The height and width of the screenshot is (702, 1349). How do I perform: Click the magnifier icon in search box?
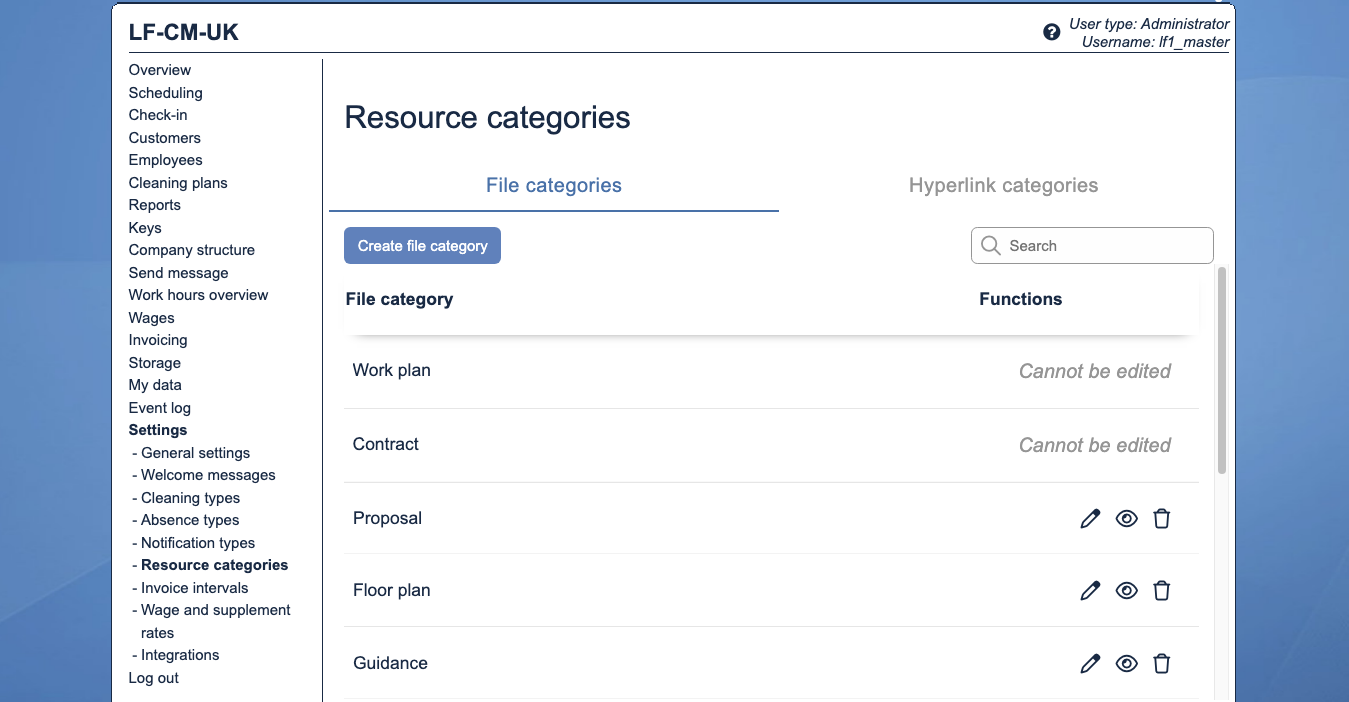coord(991,246)
